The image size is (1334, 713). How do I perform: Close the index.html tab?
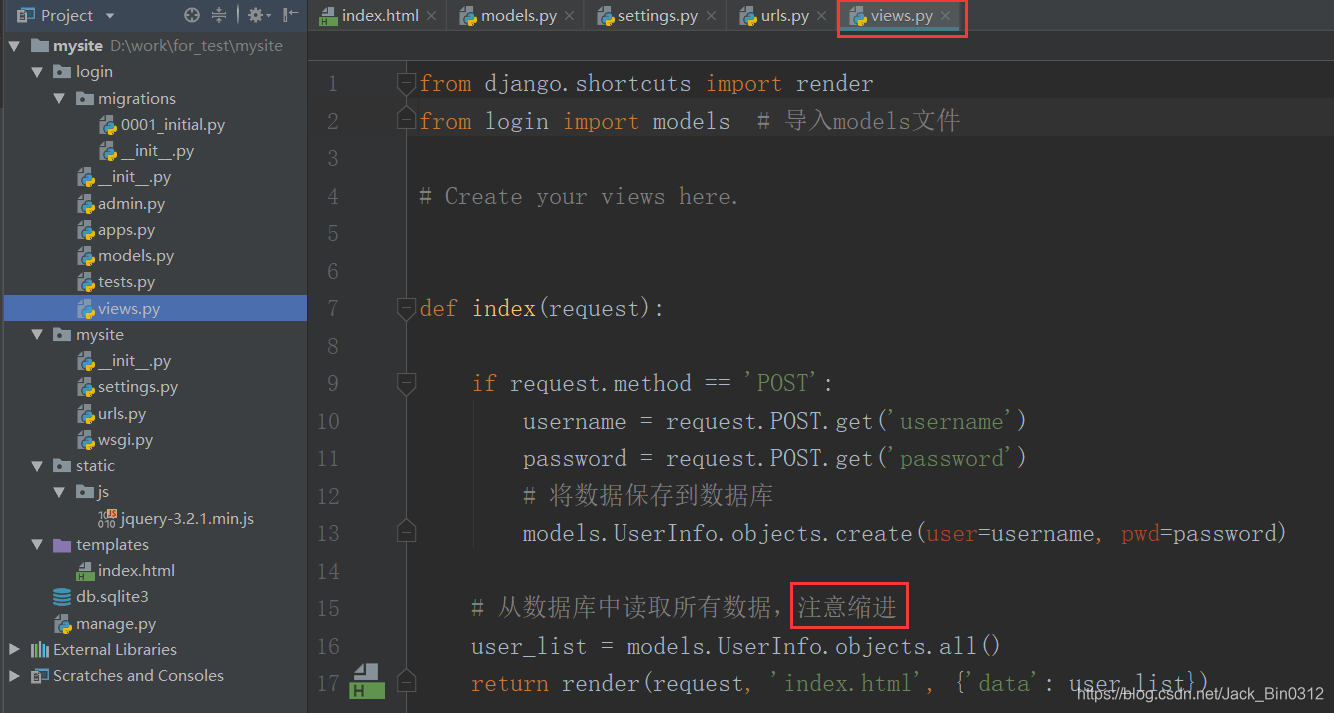tap(431, 16)
